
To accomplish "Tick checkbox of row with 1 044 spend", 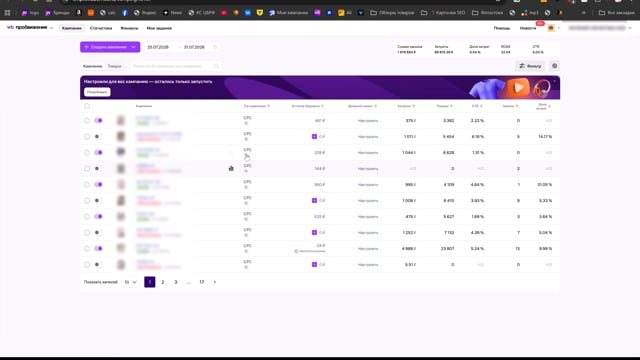I will pos(87,153).
